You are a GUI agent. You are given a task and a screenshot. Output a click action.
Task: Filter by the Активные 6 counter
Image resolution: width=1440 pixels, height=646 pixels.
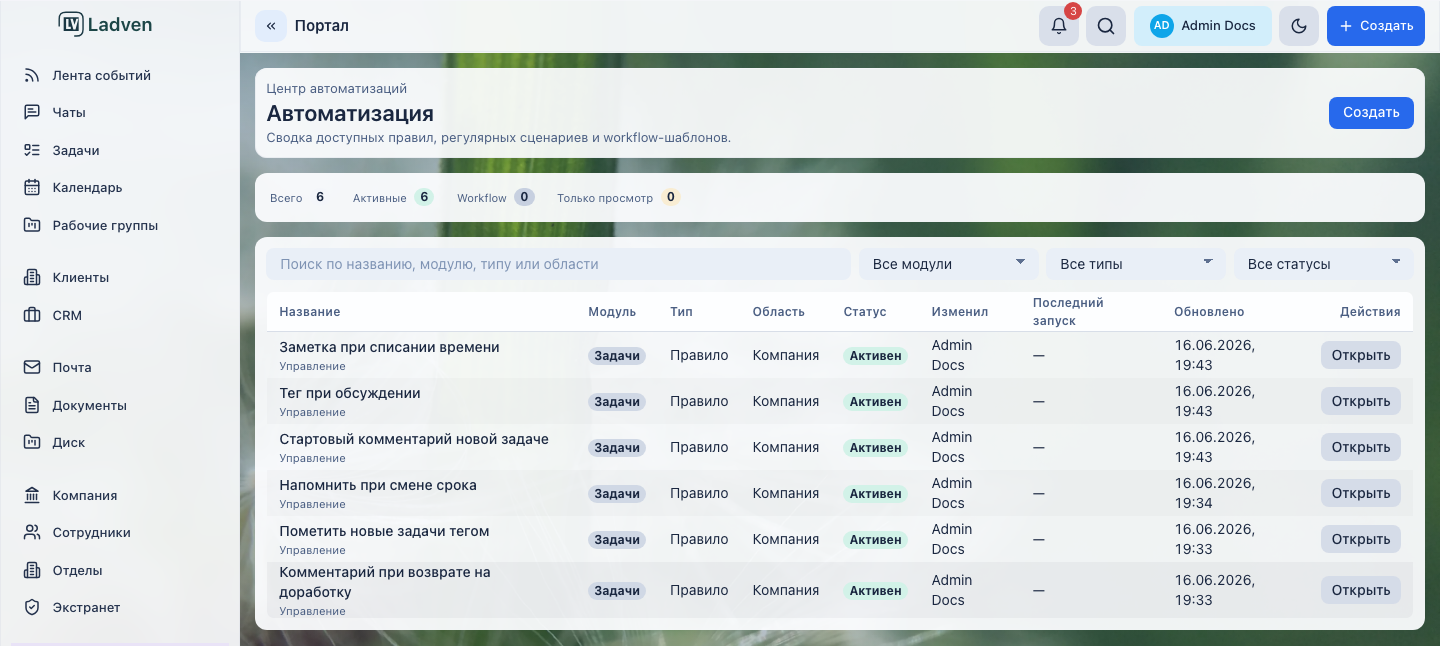tap(393, 198)
